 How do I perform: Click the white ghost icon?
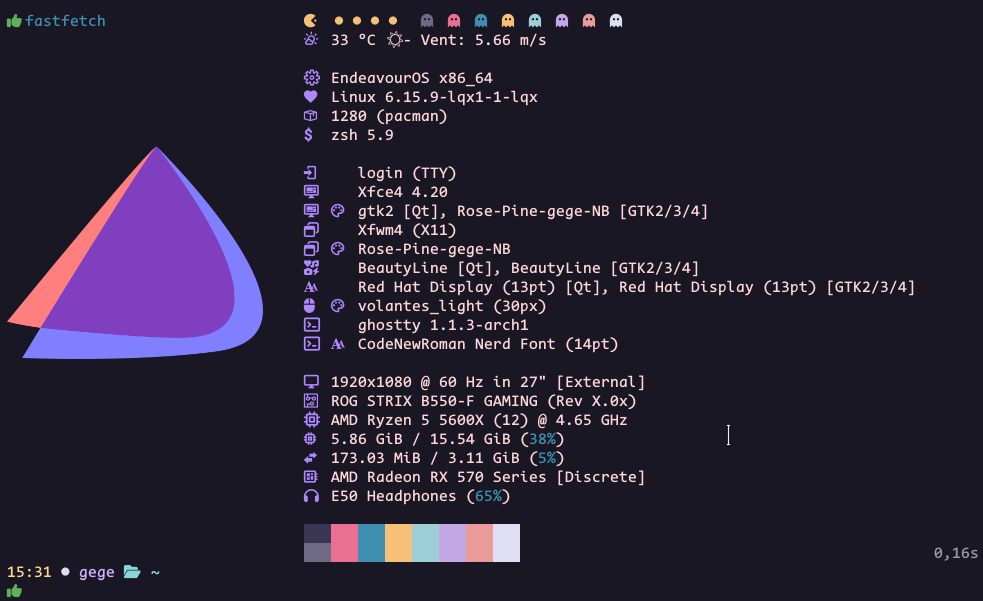tap(616, 21)
